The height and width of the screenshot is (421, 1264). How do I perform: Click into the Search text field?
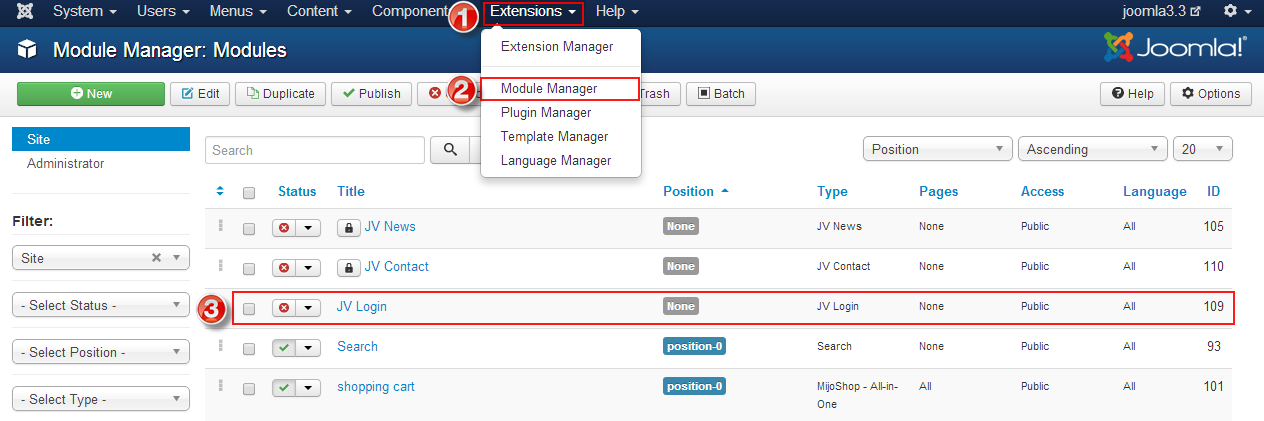tap(315, 150)
